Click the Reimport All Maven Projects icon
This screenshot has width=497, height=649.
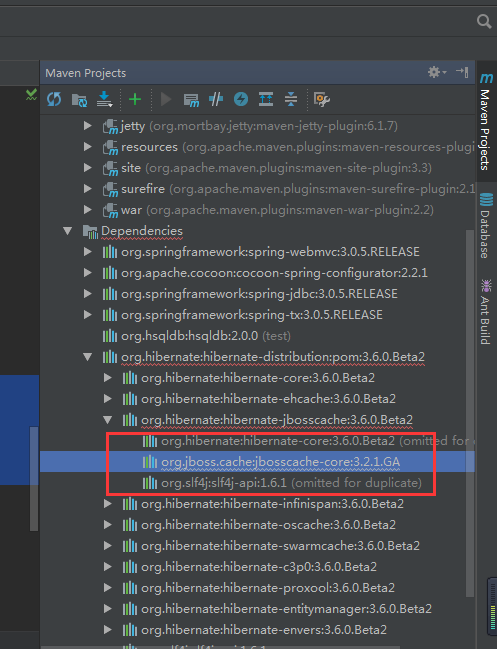click(54, 99)
